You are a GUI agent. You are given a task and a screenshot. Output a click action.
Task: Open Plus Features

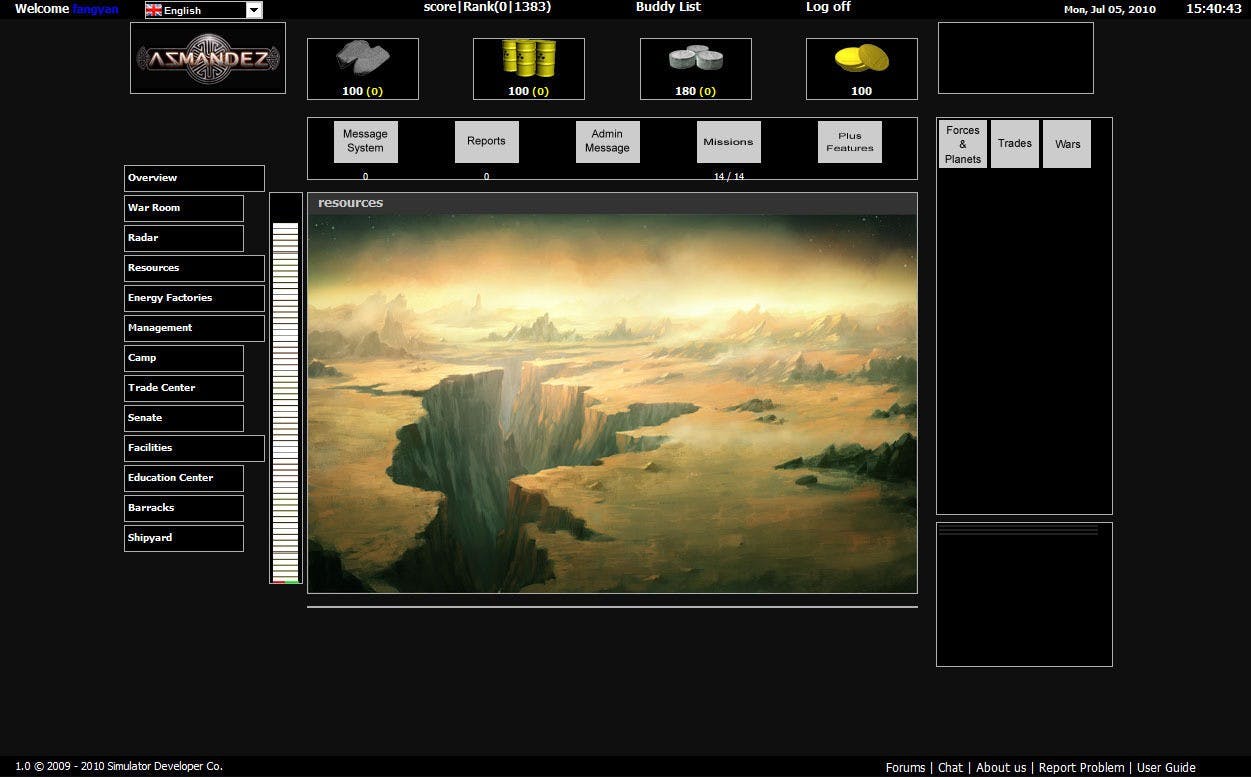(849, 142)
